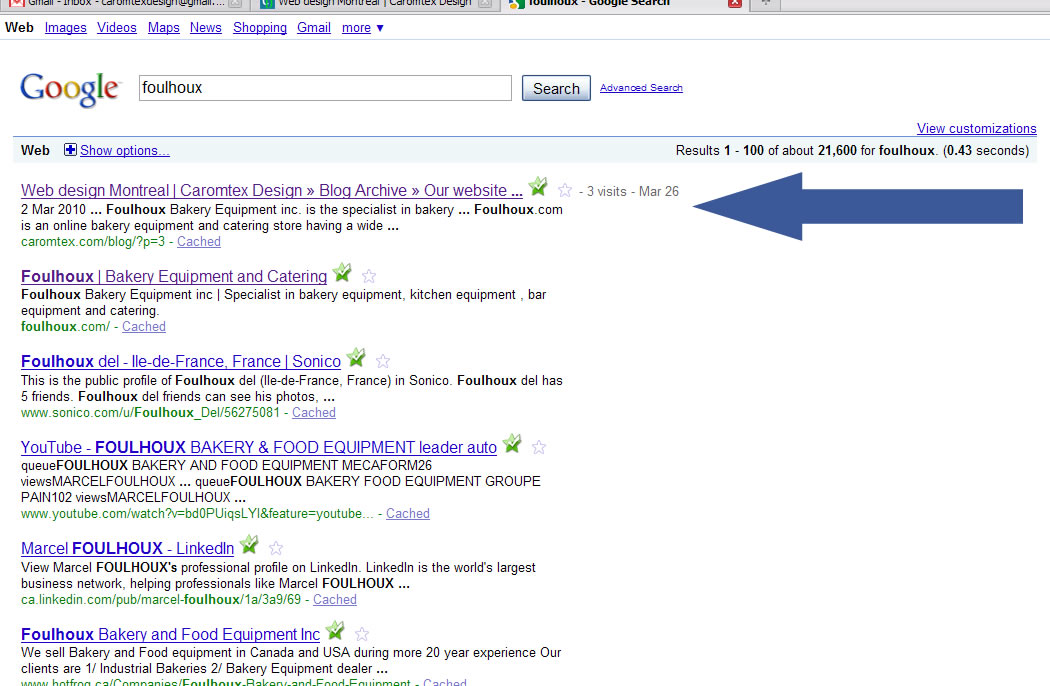Star the Caromtex Design blog result
The width and height of the screenshot is (1050, 686).
click(x=565, y=191)
